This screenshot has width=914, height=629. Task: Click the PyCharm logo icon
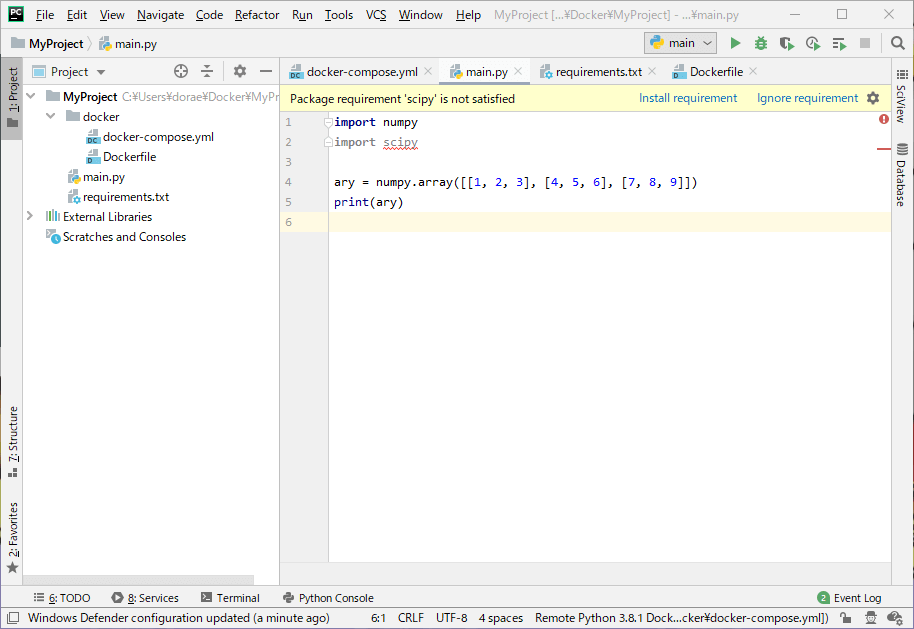(16, 14)
